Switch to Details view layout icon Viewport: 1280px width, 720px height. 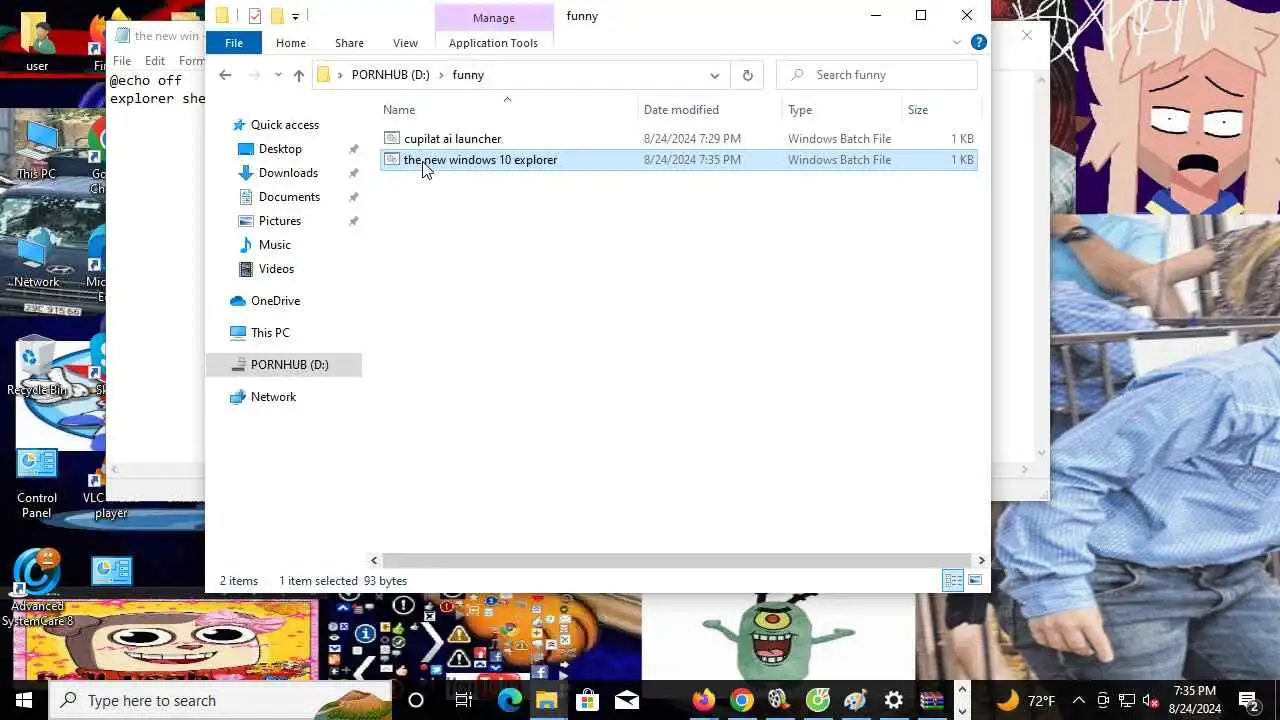pos(953,581)
